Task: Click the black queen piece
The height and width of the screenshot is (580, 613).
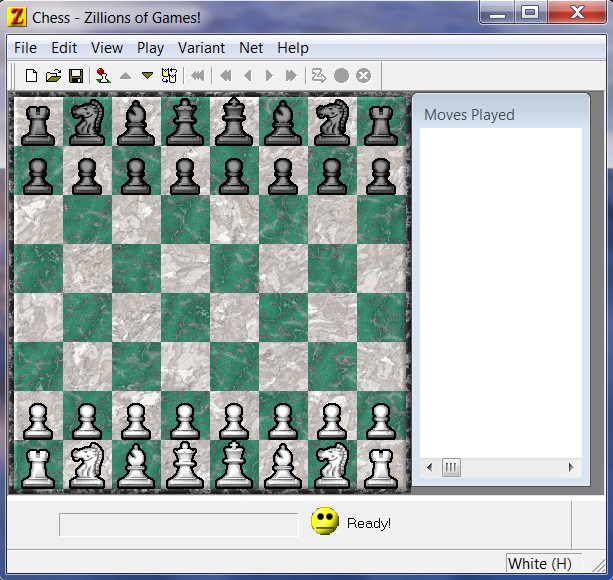Action: (185, 122)
